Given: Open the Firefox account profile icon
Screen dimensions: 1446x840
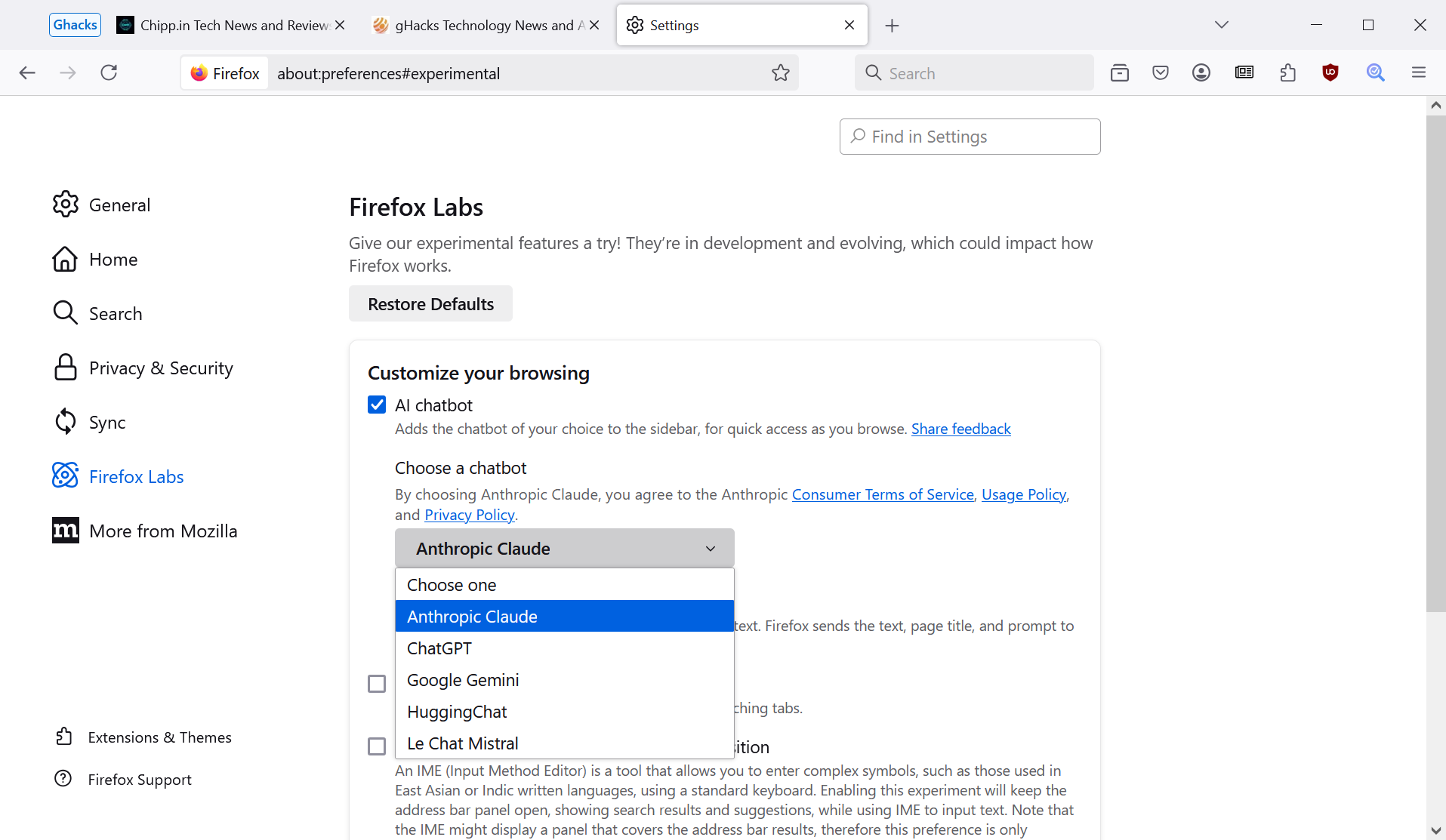Looking at the screenshot, I should pyautogui.click(x=1201, y=72).
